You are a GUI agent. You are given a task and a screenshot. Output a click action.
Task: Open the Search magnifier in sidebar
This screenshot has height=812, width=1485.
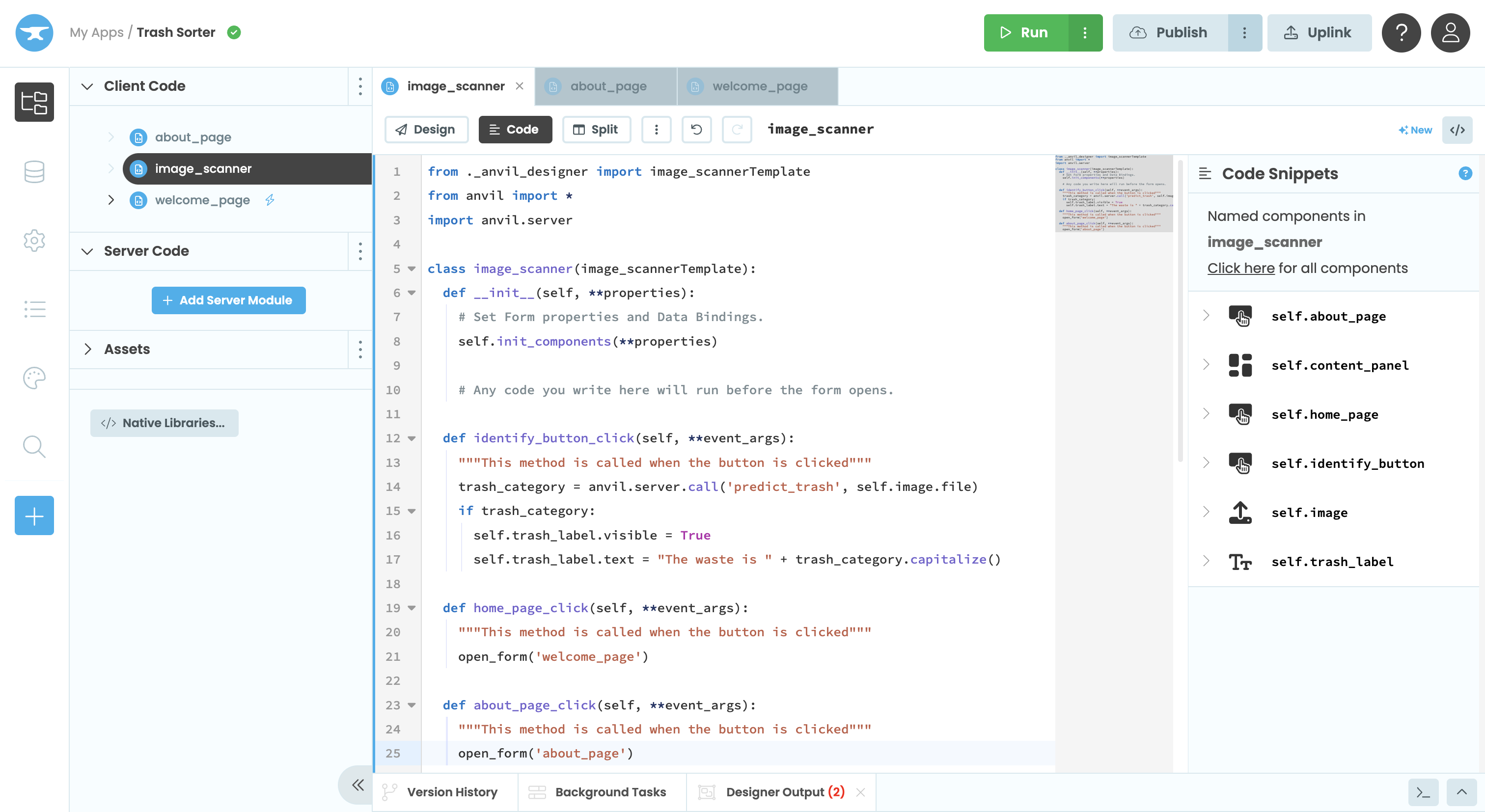(34, 447)
